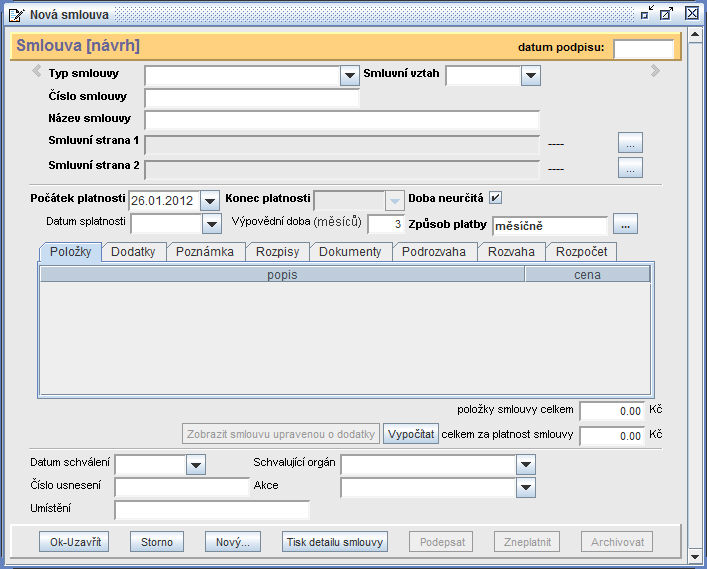Click the Zneplatnit button
707x569 pixels.
(x=527, y=542)
